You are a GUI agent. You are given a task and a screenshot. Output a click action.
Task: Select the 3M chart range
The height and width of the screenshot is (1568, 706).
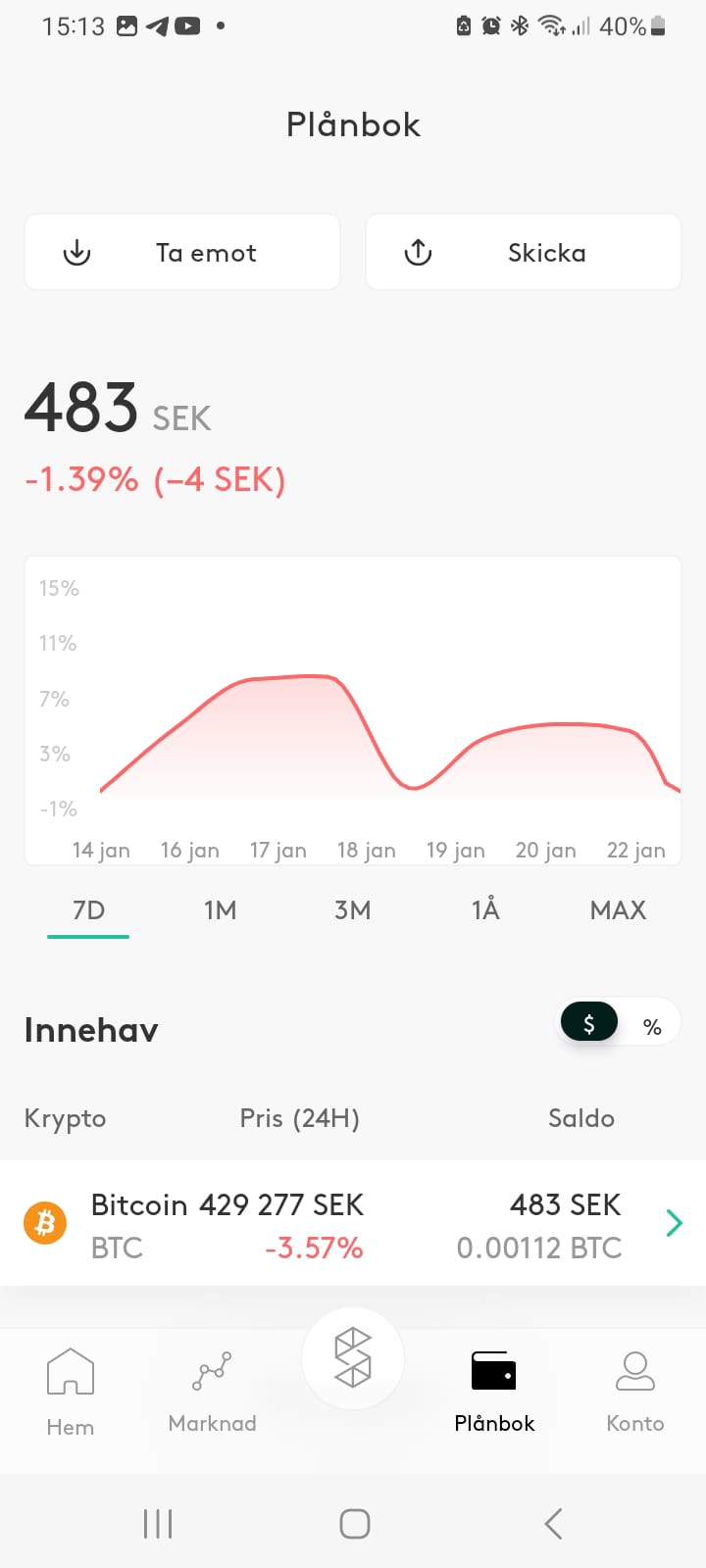click(x=353, y=910)
